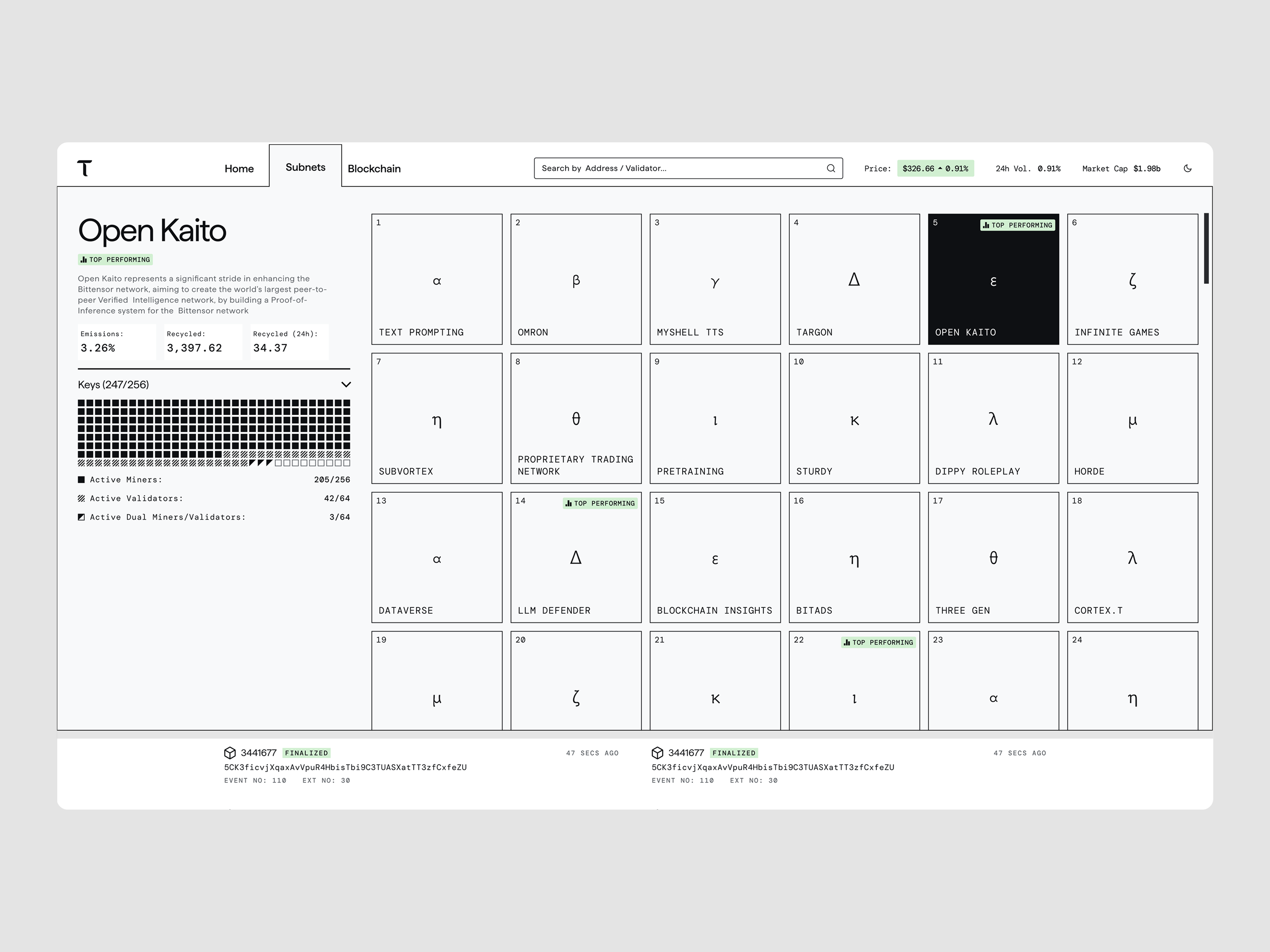Open left block number 3441677
Screen dimensions: 1270x952
259,752
